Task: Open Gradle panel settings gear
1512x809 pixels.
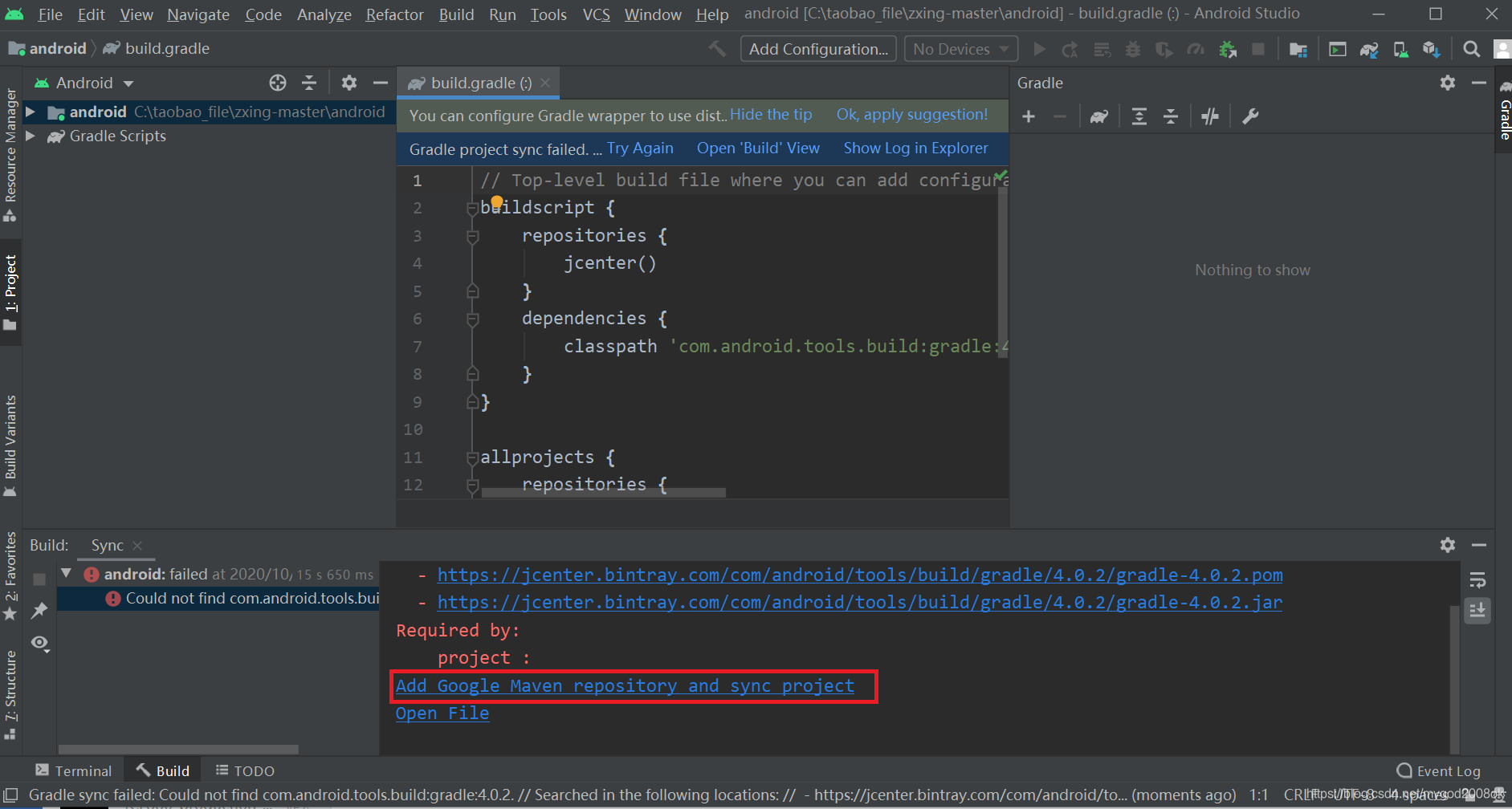Action: 1448,83
